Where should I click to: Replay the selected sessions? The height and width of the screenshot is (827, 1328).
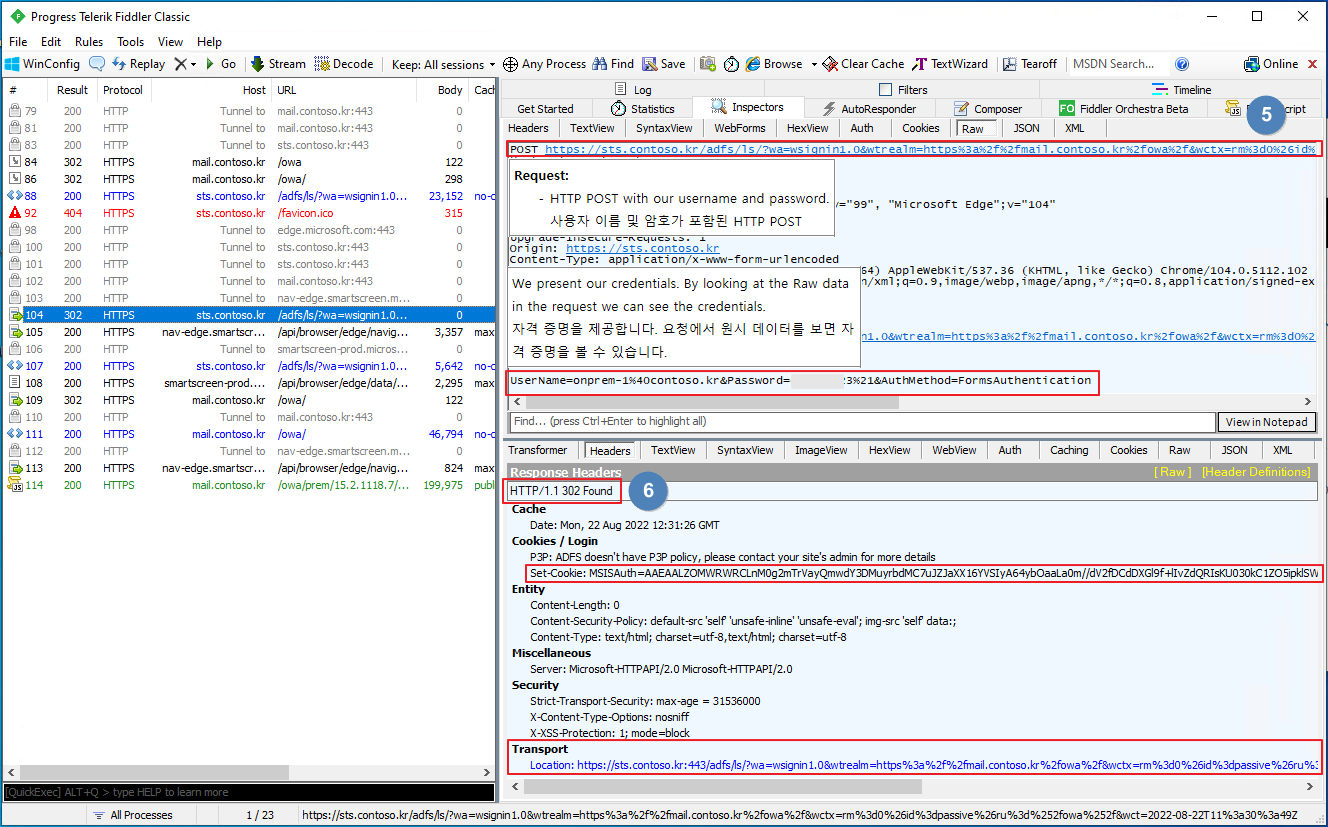click(138, 64)
